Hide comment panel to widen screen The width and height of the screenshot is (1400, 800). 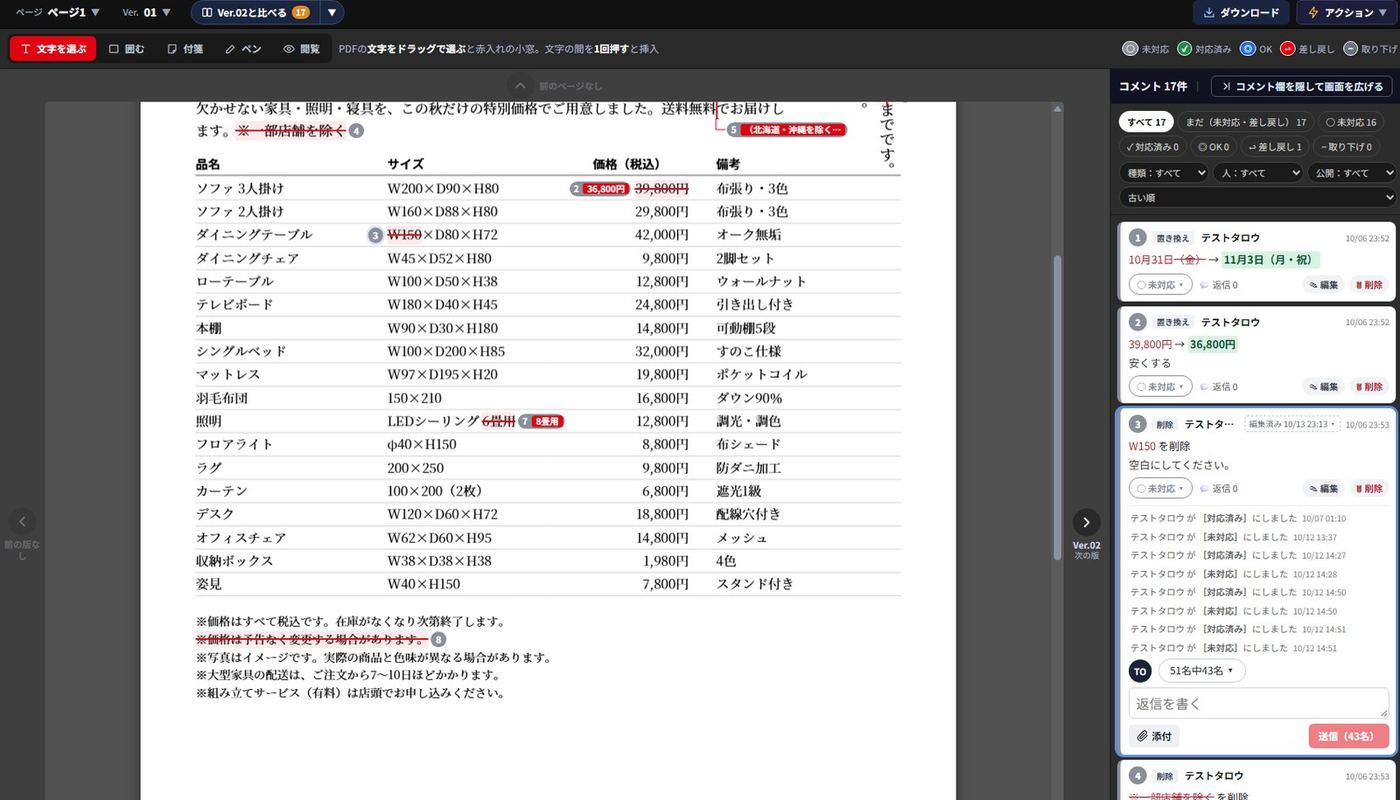coord(1302,87)
